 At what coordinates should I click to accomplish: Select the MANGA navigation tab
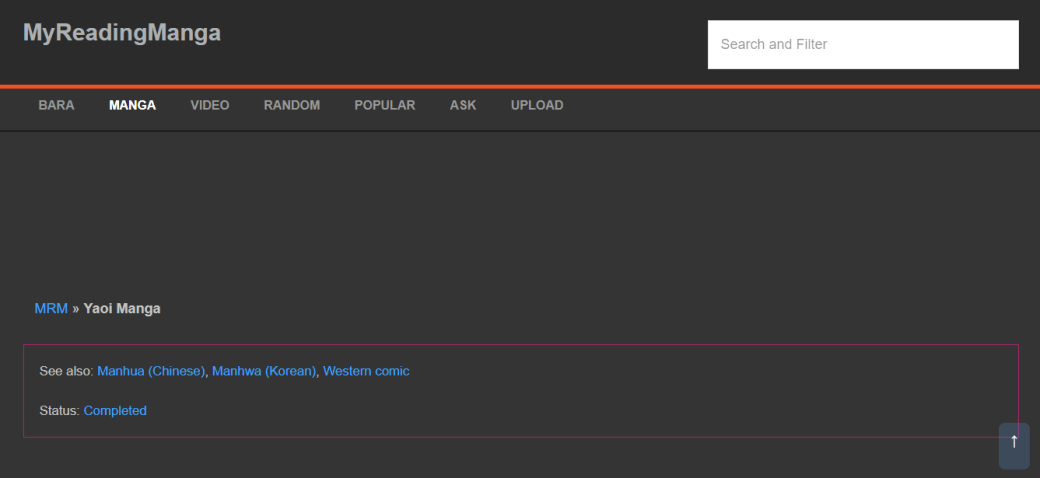click(132, 105)
